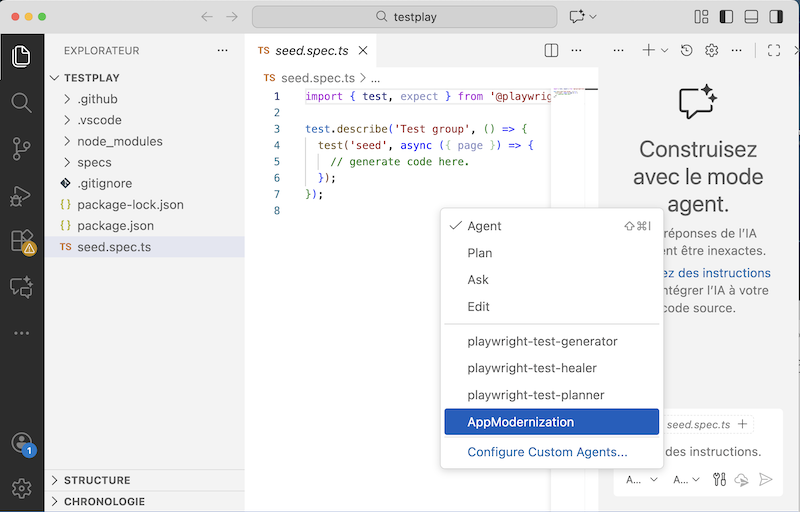The width and height of the screenshot is (800, 512).
Task: Open the new chat dropdown chevron
Action: pos(664,50)
